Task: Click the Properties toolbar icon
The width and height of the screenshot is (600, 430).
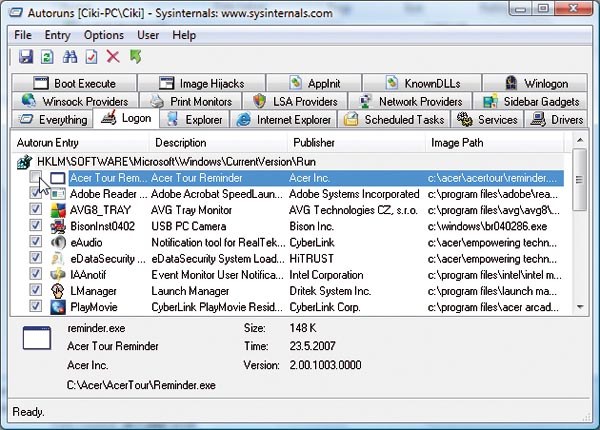Action: point(91,57)
